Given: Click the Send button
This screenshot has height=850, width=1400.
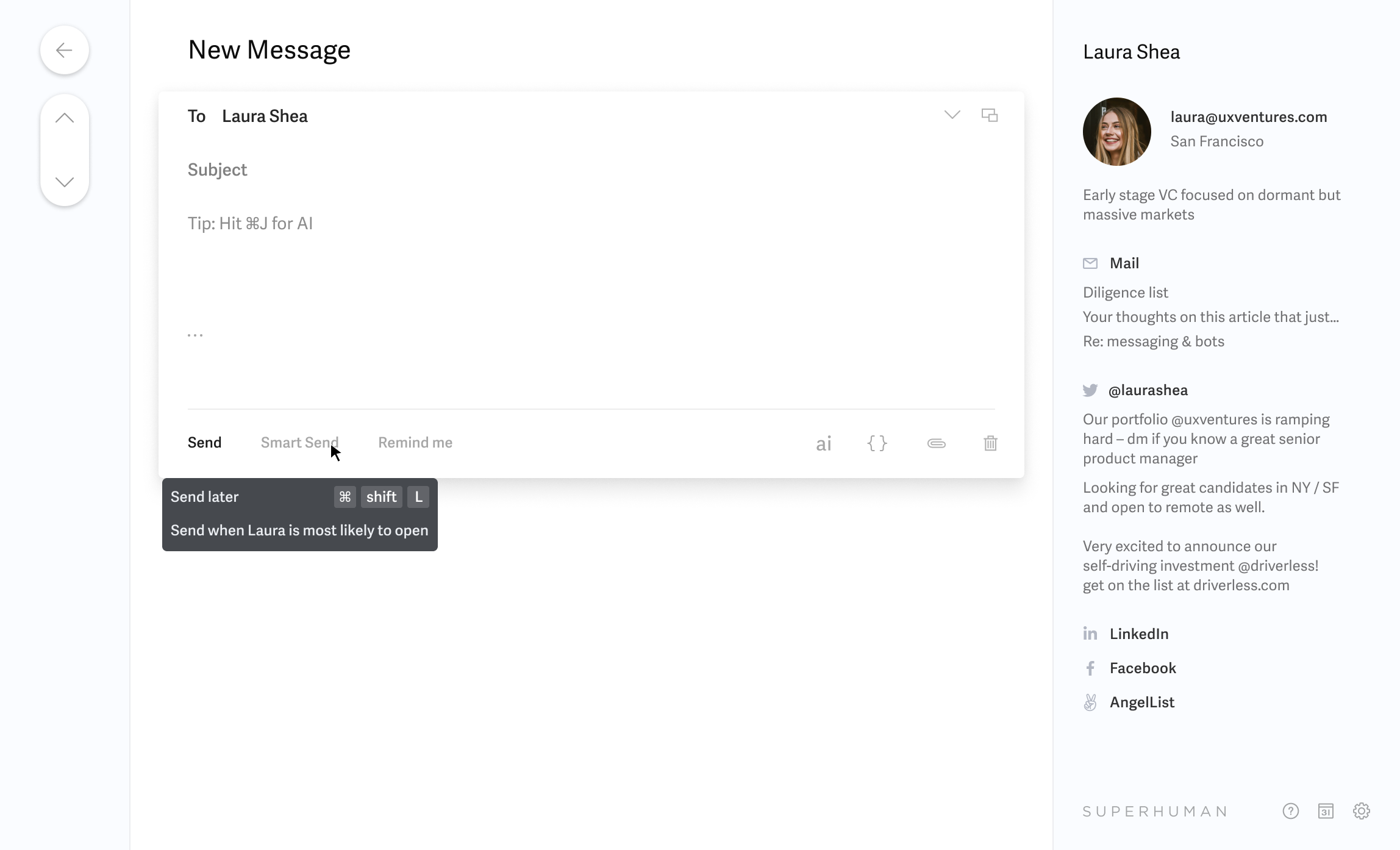Looking at the screenshot, I should (x=204, y=443).
